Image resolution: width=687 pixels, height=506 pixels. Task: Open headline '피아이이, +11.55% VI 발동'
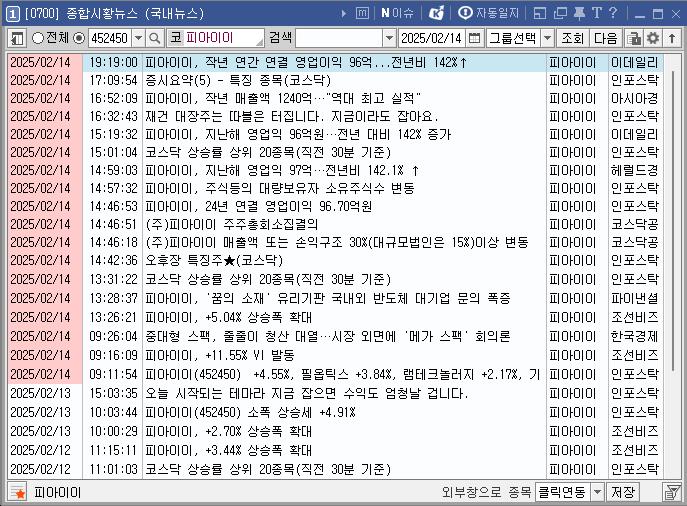tap(220, 355)
